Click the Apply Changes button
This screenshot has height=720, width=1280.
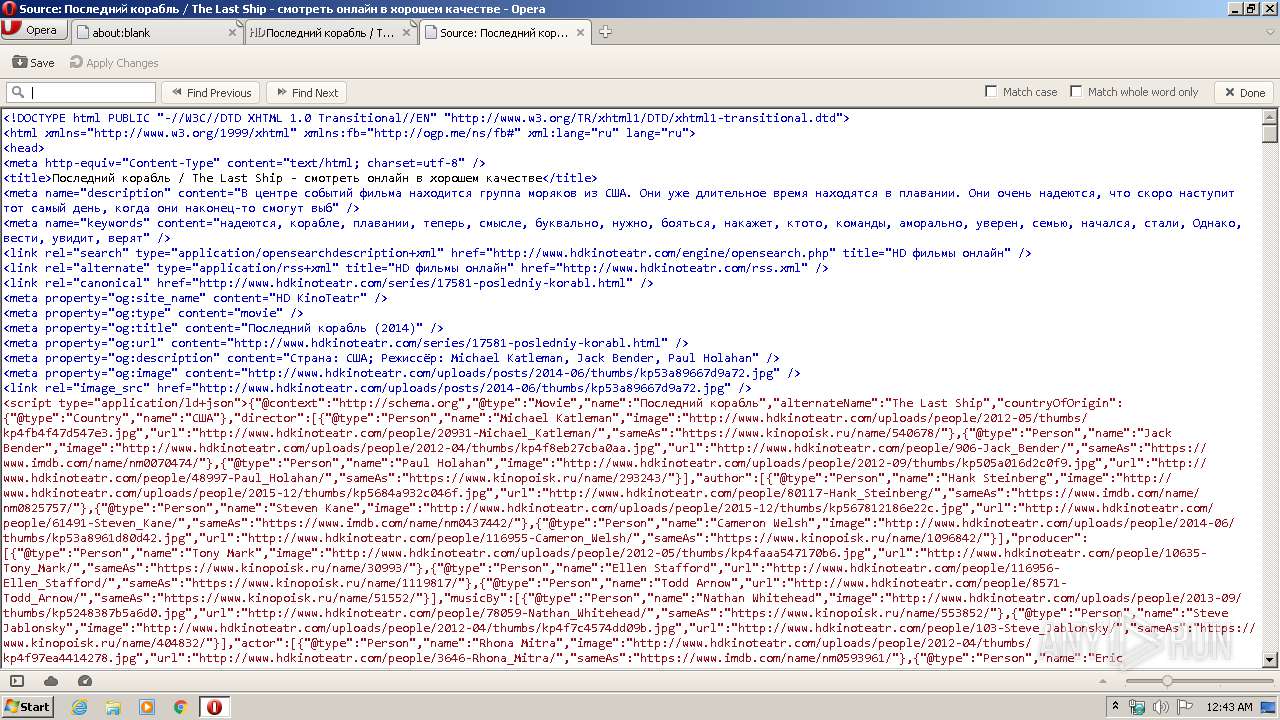click(114, 62)
